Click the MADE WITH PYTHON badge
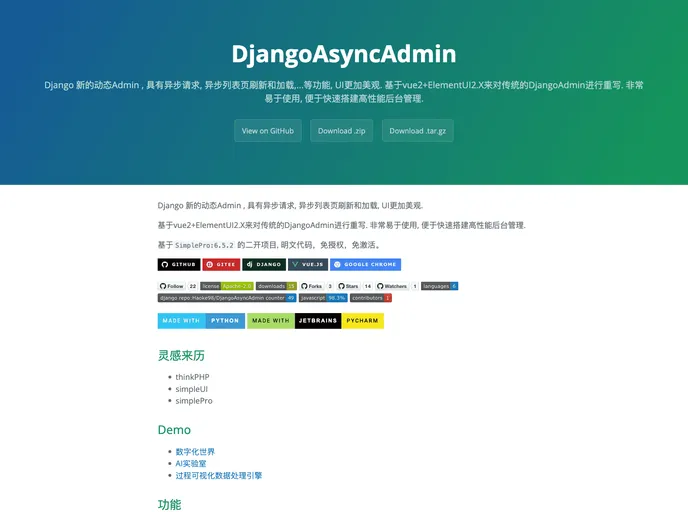 [201, 321]
